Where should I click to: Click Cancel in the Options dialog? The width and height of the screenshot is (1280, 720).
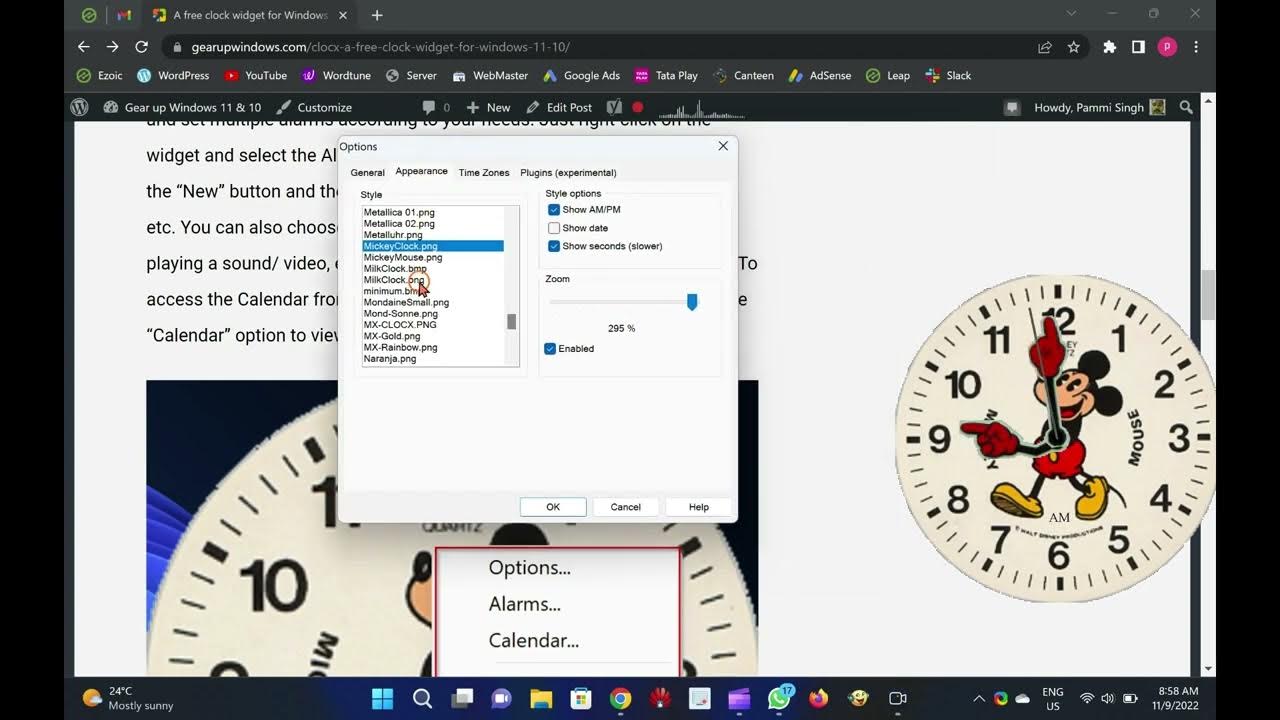click(626, 507)
